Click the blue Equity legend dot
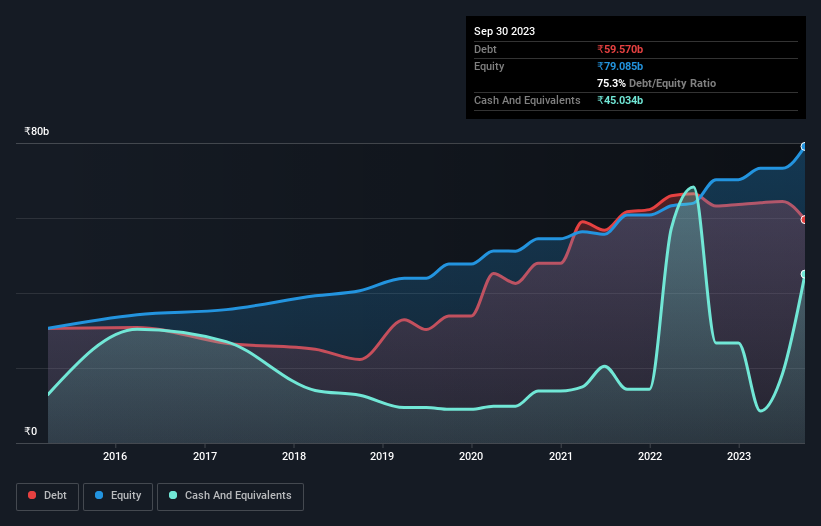Viewport: 821px width, 526px height. point(99,495)
